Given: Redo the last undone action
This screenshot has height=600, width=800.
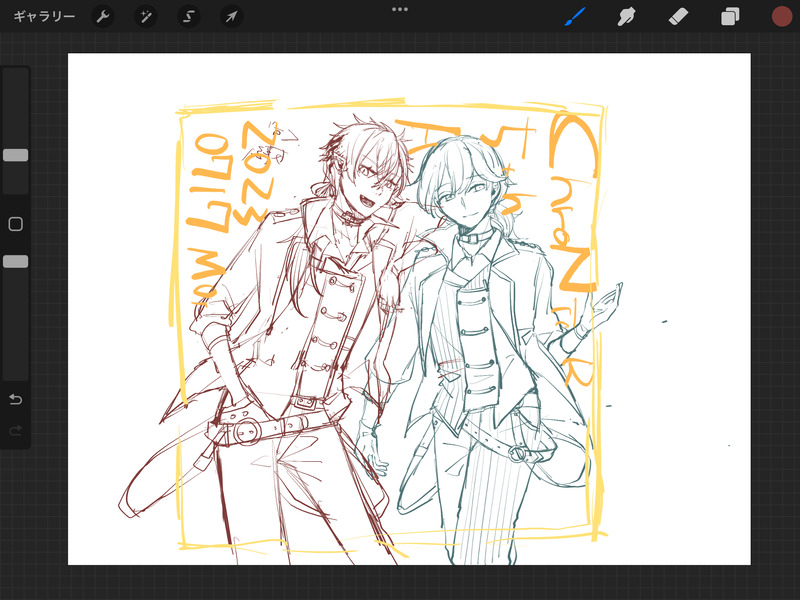Looking at the screenshot, I should 16,431.
